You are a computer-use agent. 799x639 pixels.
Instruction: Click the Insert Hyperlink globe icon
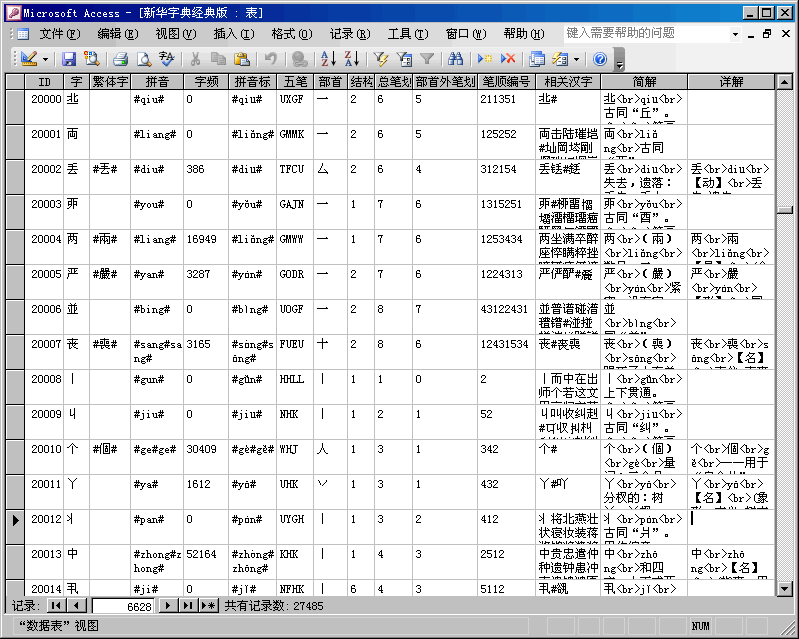click(x=300, y=59)
